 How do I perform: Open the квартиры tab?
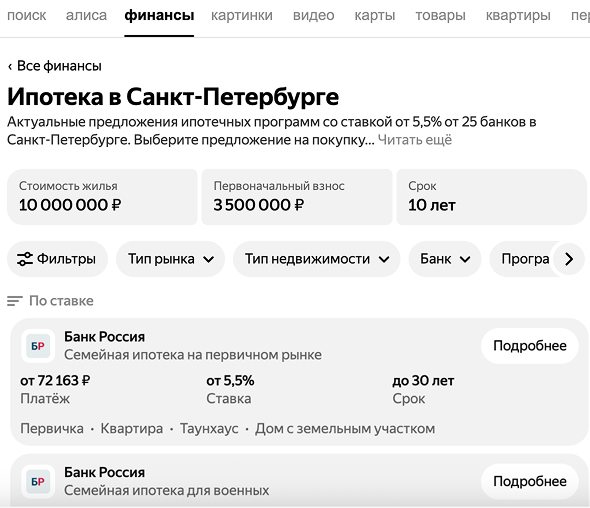(x=518, y=15)
